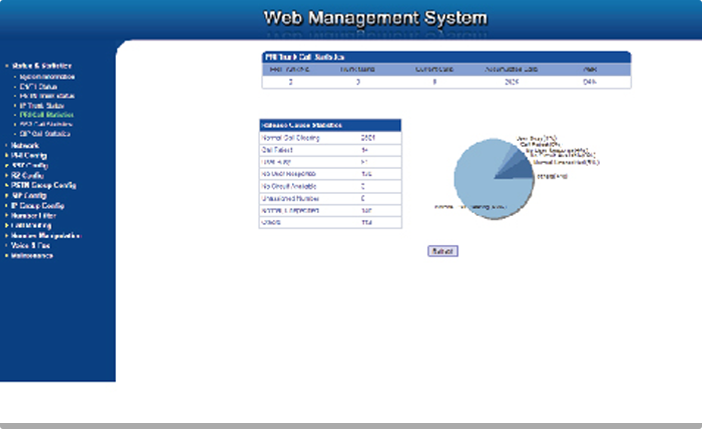This screenshot has width=702, height=429.
Task: Click the Call Reject row label
Action: pos(277,150)
